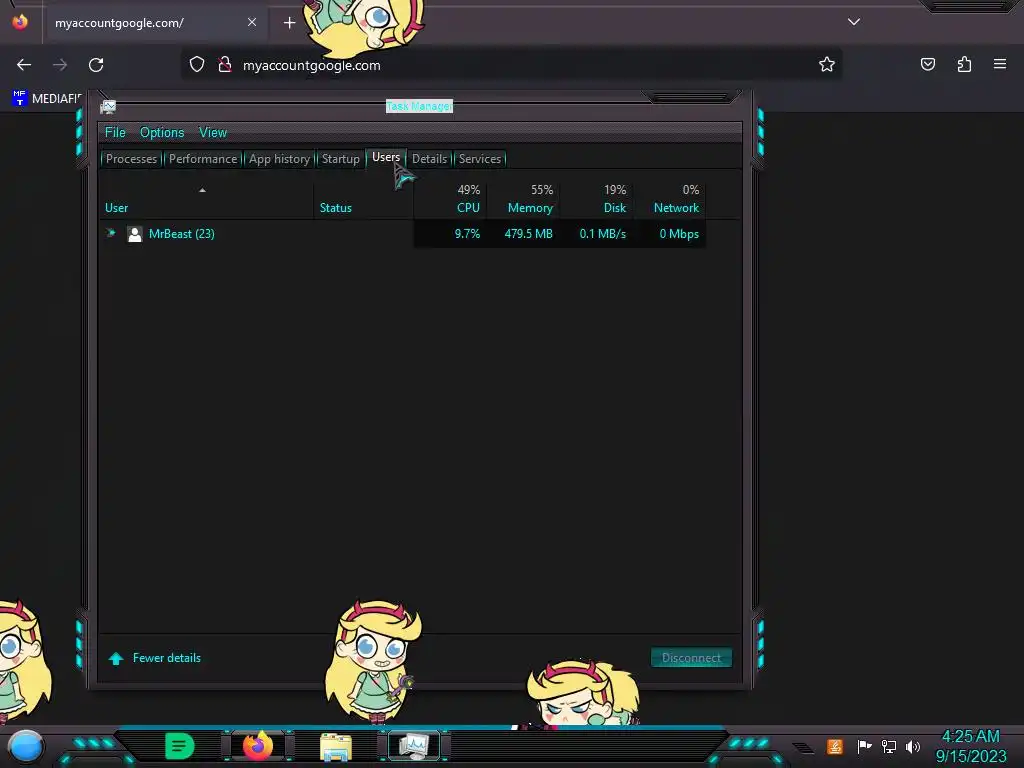The width and height of the screenshot is (1024, 768).
Task: Open the Action Center flag icon
Action: pos(864,746)
